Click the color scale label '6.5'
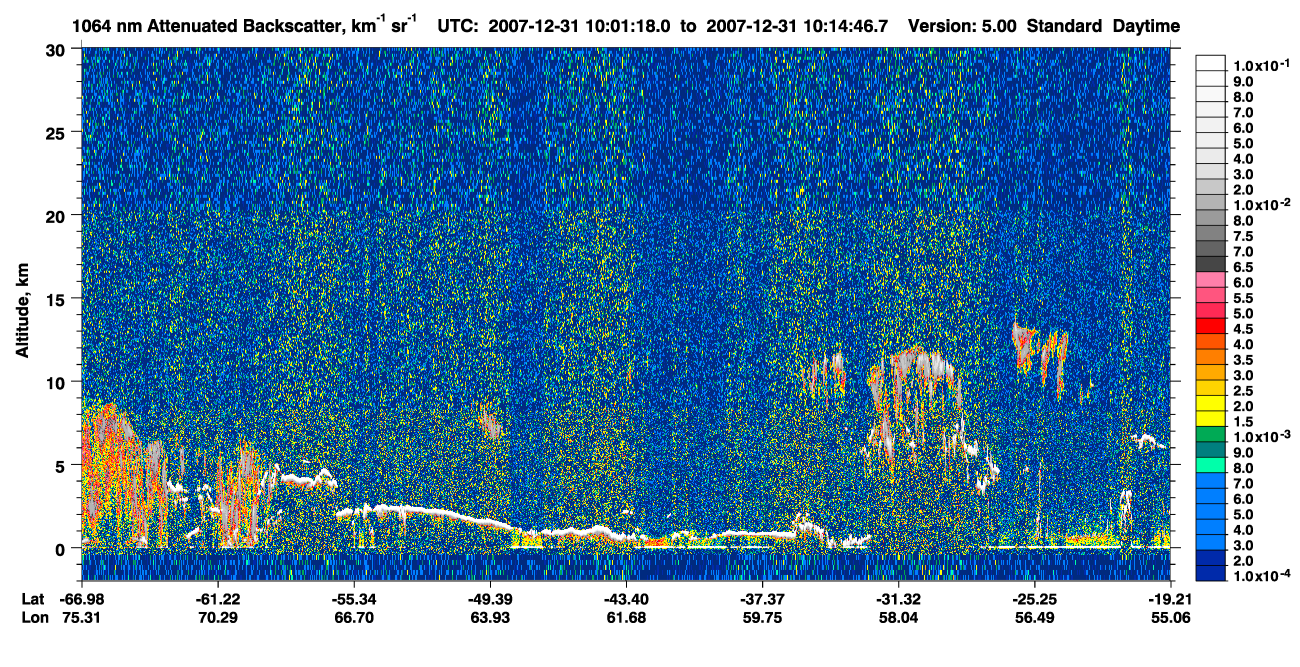The height and width of the screenshot is (667, 1300). point(1243,267)
